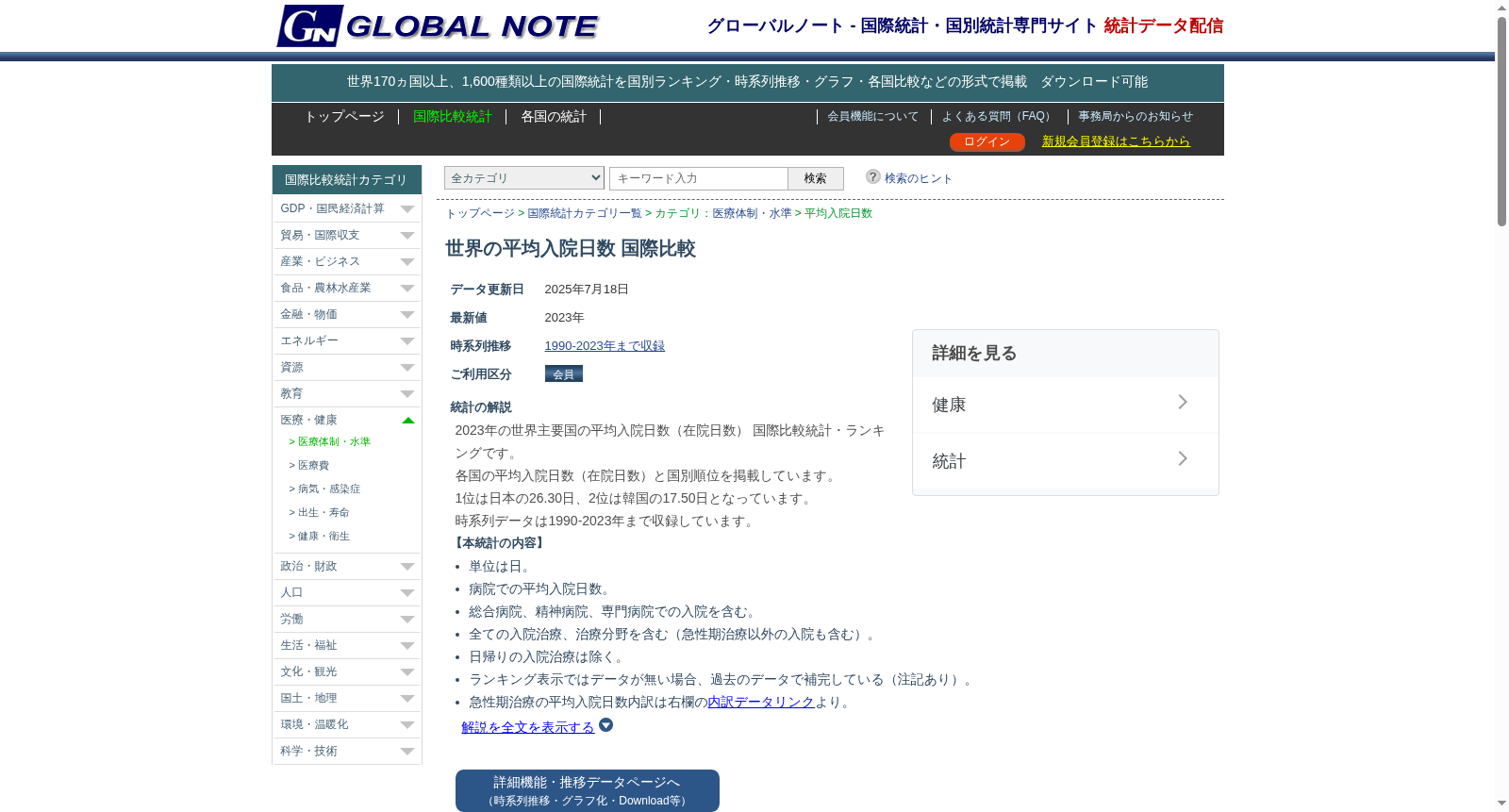This screenshot has width=1509, height=812.
Task: Select 医療体制・水準 subcategory
Action: (334, 441)
